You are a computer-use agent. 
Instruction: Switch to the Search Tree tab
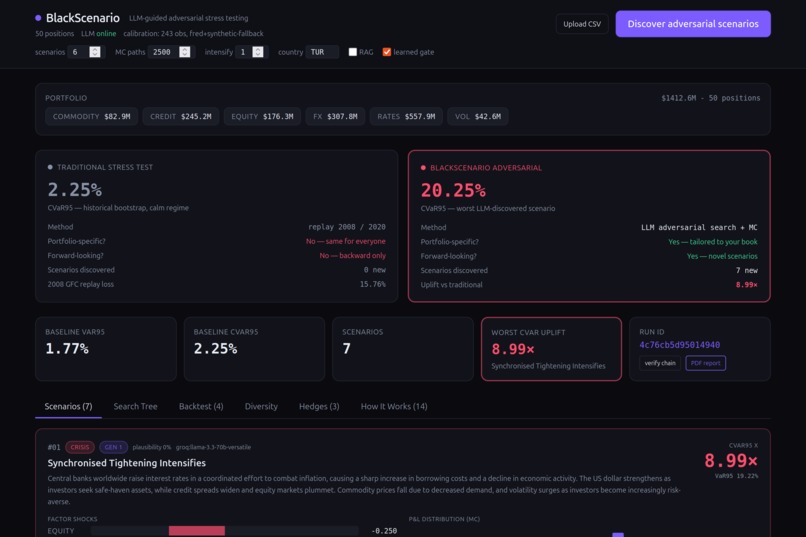click(x=135, y=406)
